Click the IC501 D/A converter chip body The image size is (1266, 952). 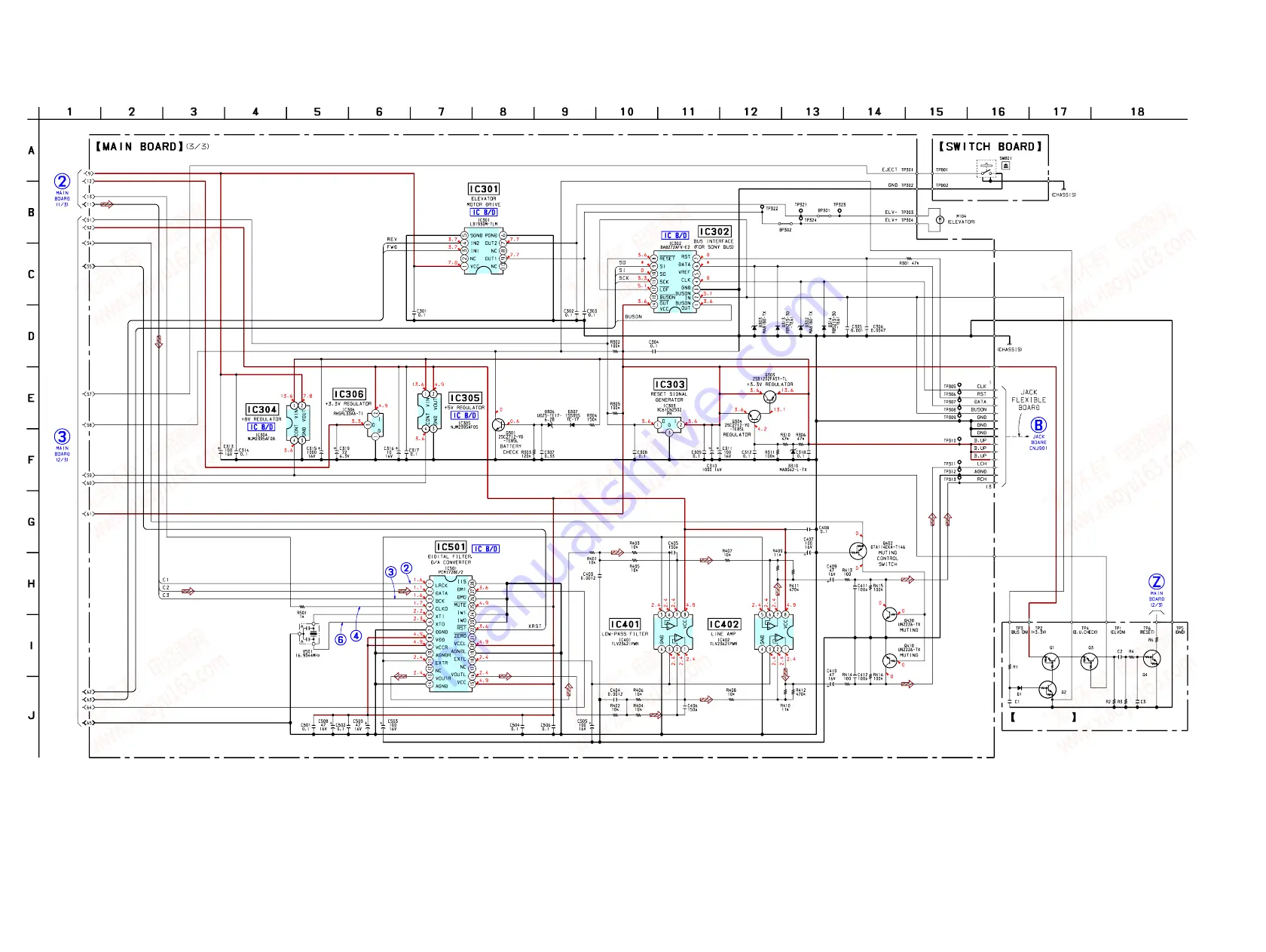451,635
